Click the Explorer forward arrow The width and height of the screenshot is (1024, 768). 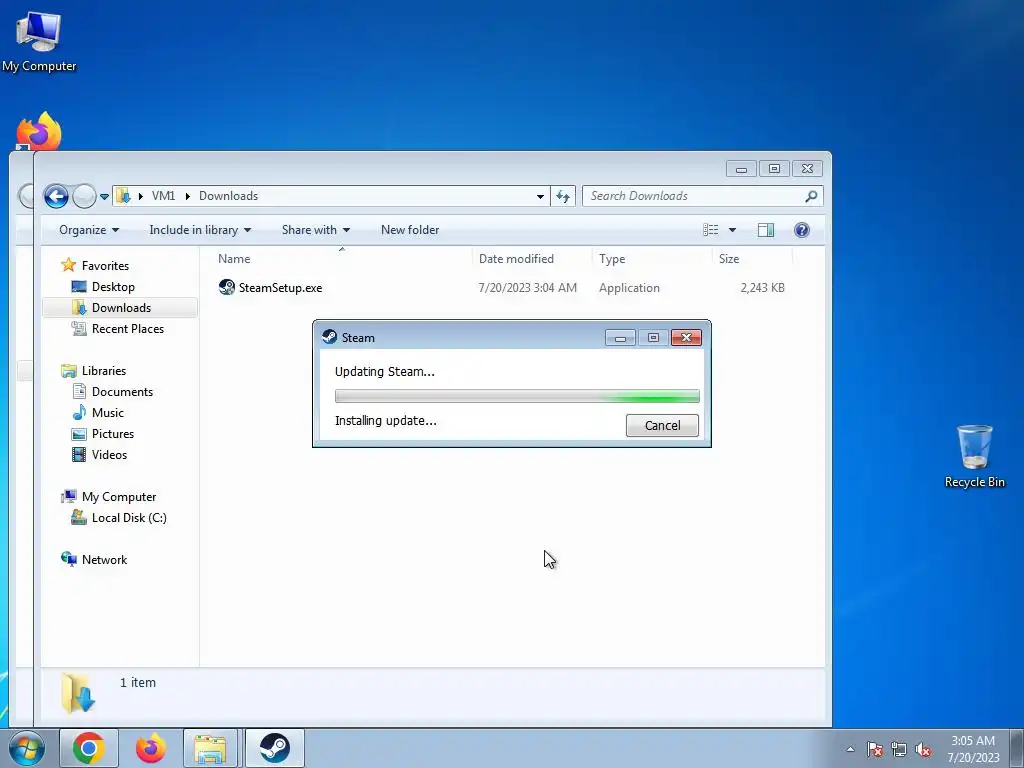84,196
